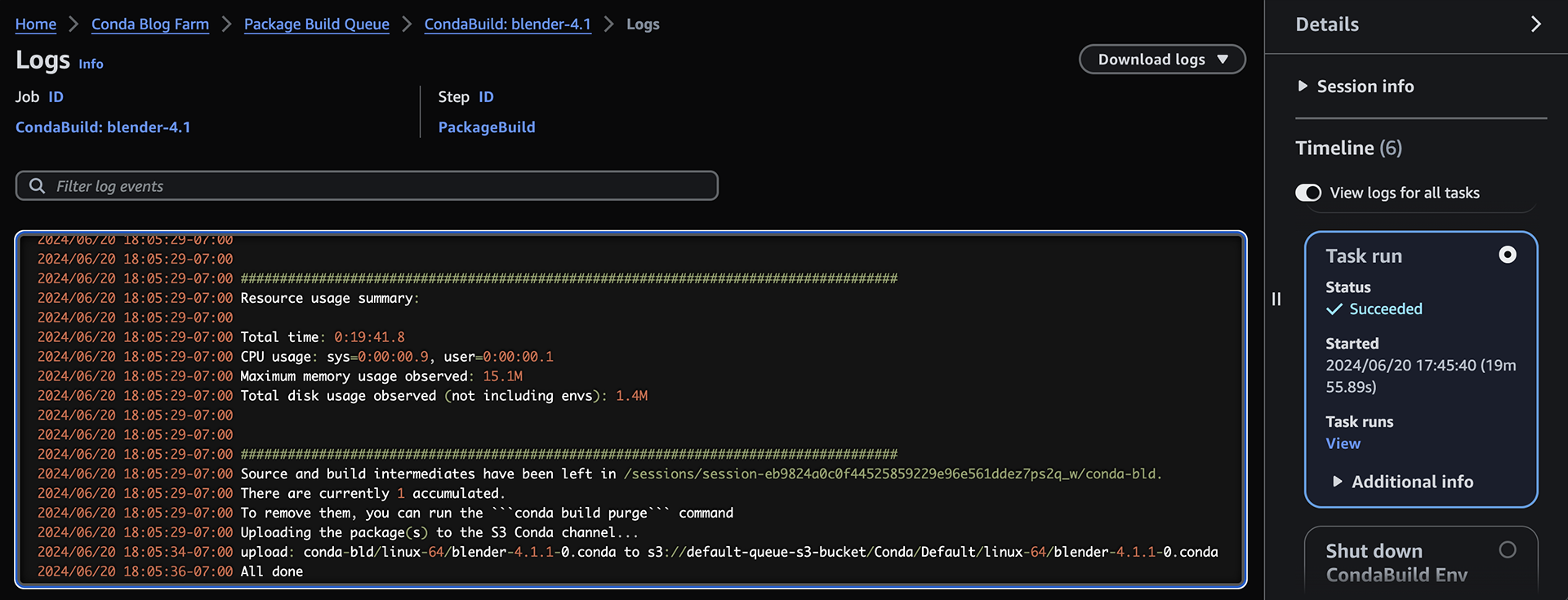Open the PackageBuild step link
1568x600 pixels.
[x=487, y=127]
